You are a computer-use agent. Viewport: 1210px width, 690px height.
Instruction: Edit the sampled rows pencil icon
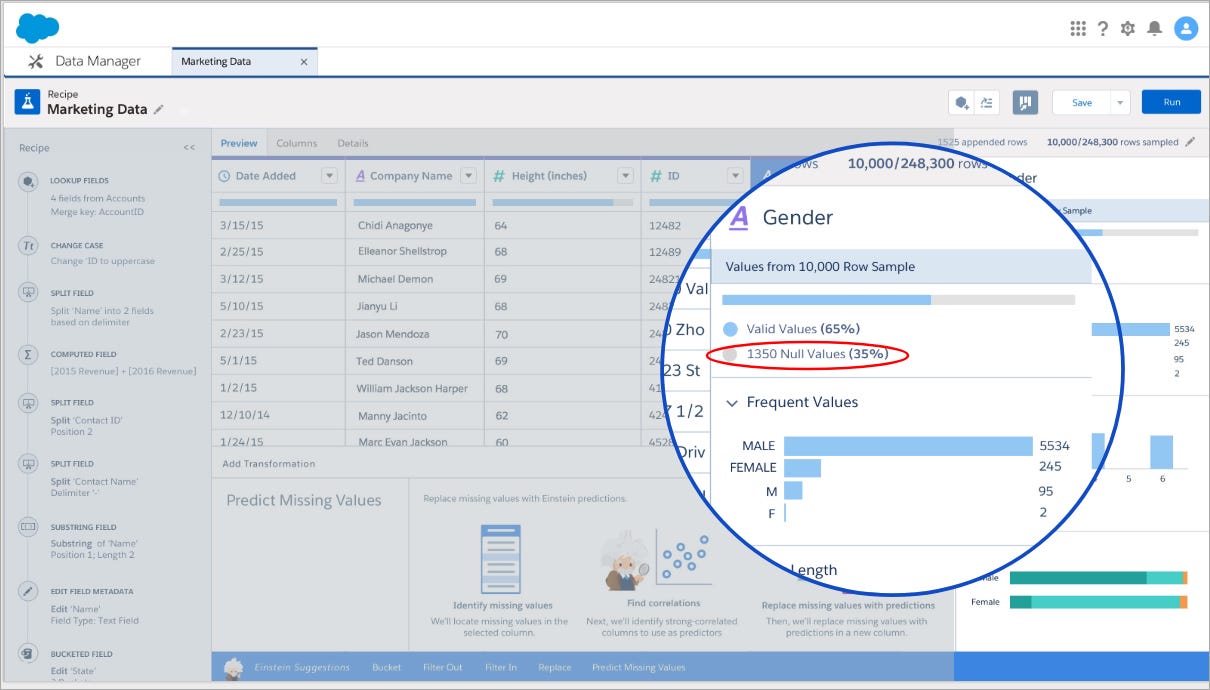(1190, 142)
